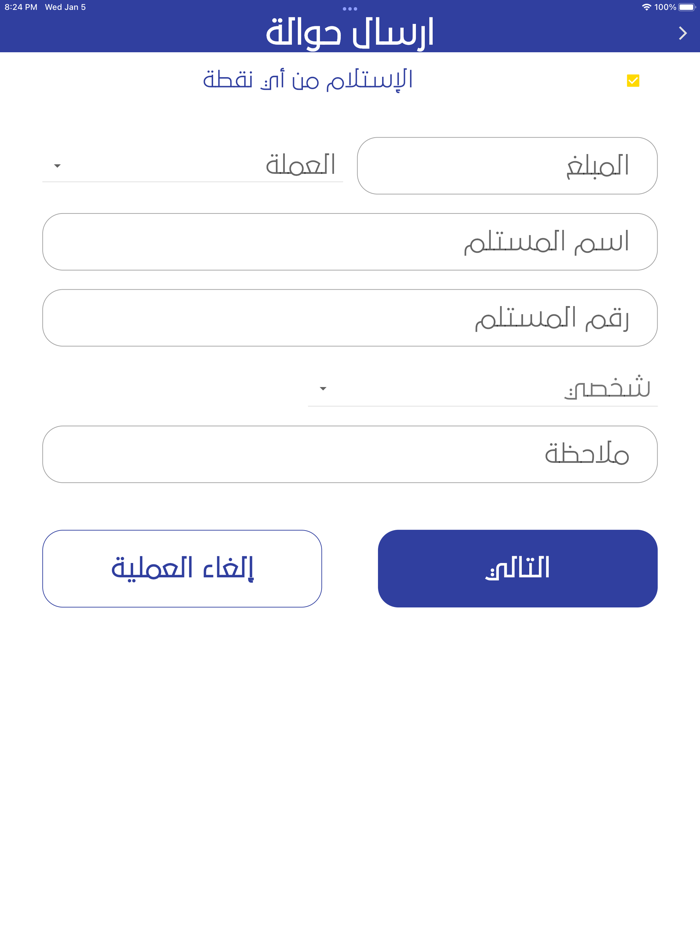Tap the date Wed Jan 5
The width and height of the screenshot is (700, 934).
click(x=66, y=7)
